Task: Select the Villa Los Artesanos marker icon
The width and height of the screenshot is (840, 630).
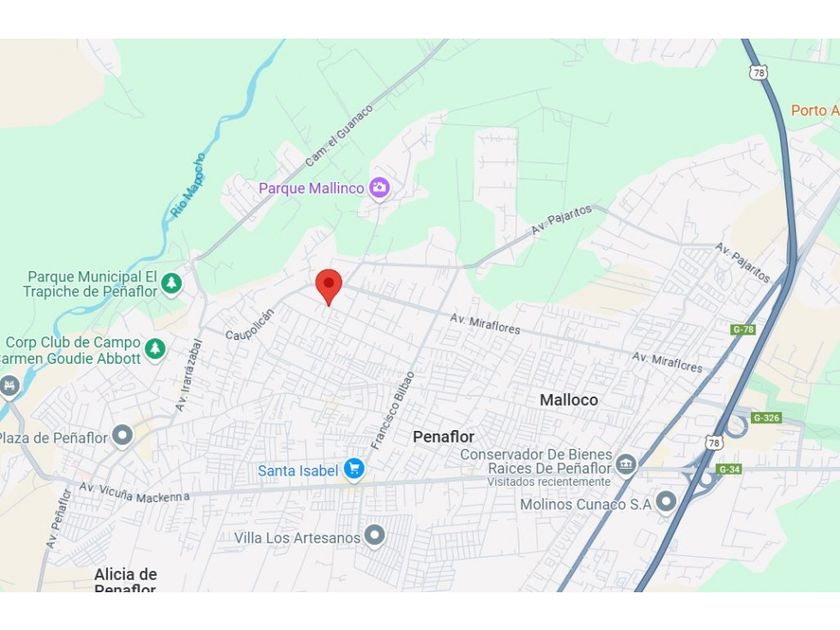Action: pos(374,536)
